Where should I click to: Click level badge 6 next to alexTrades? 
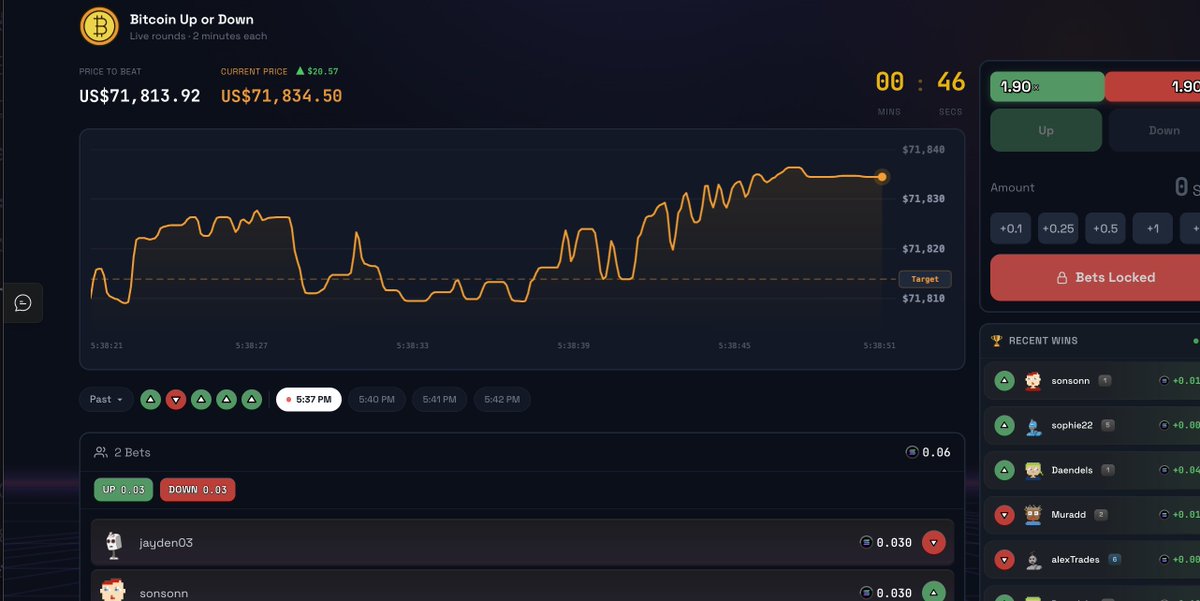click(1114, 559)
